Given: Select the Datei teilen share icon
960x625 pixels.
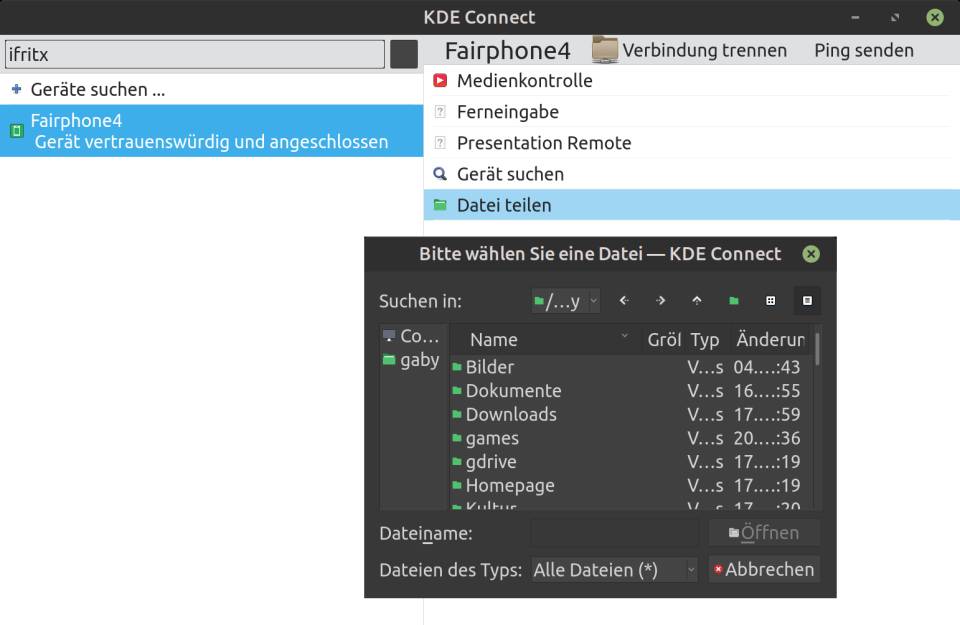Looking at the screenshot, I should [x=440, y=205].
